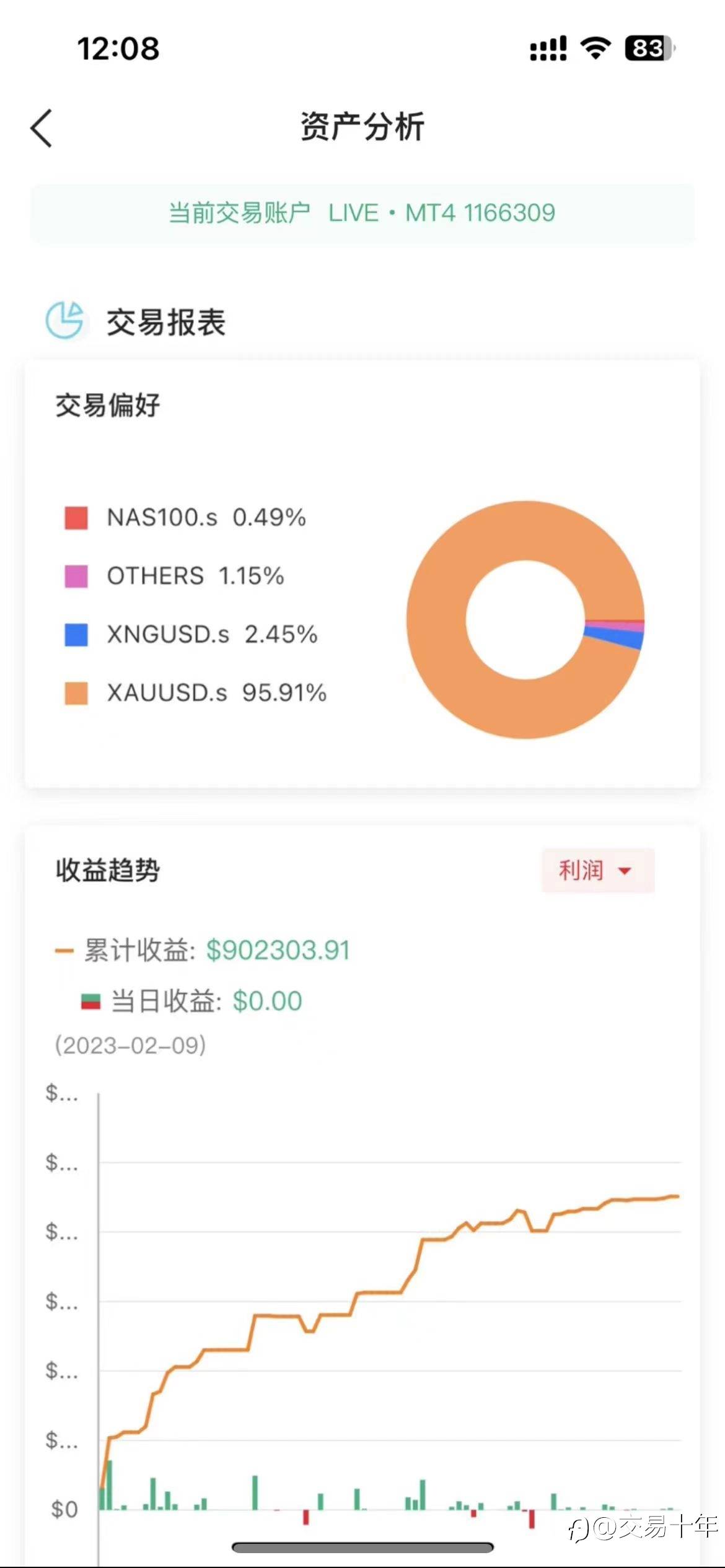The height and width of the screenshot is (1568, 725).
Task: Tap the iOS home indicator bar
Action: (362, 1547)
